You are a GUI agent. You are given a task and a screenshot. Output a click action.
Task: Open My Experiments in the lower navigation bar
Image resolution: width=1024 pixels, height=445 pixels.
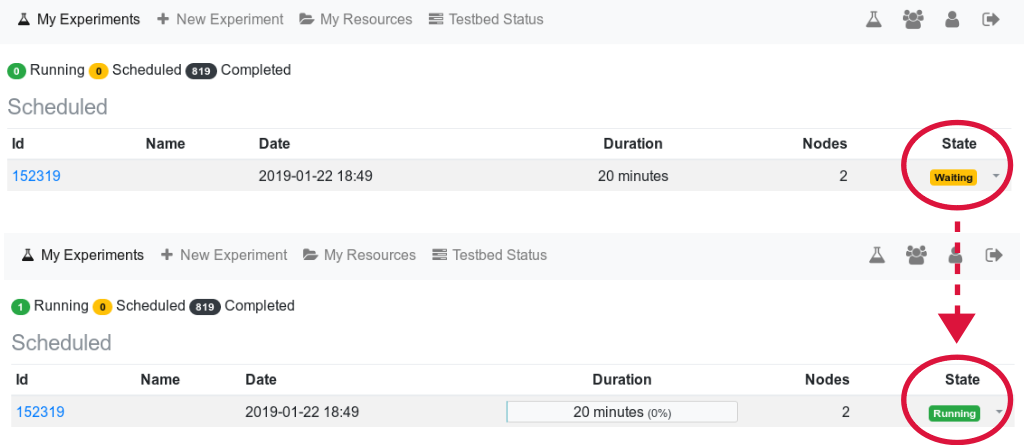point(83,255)
